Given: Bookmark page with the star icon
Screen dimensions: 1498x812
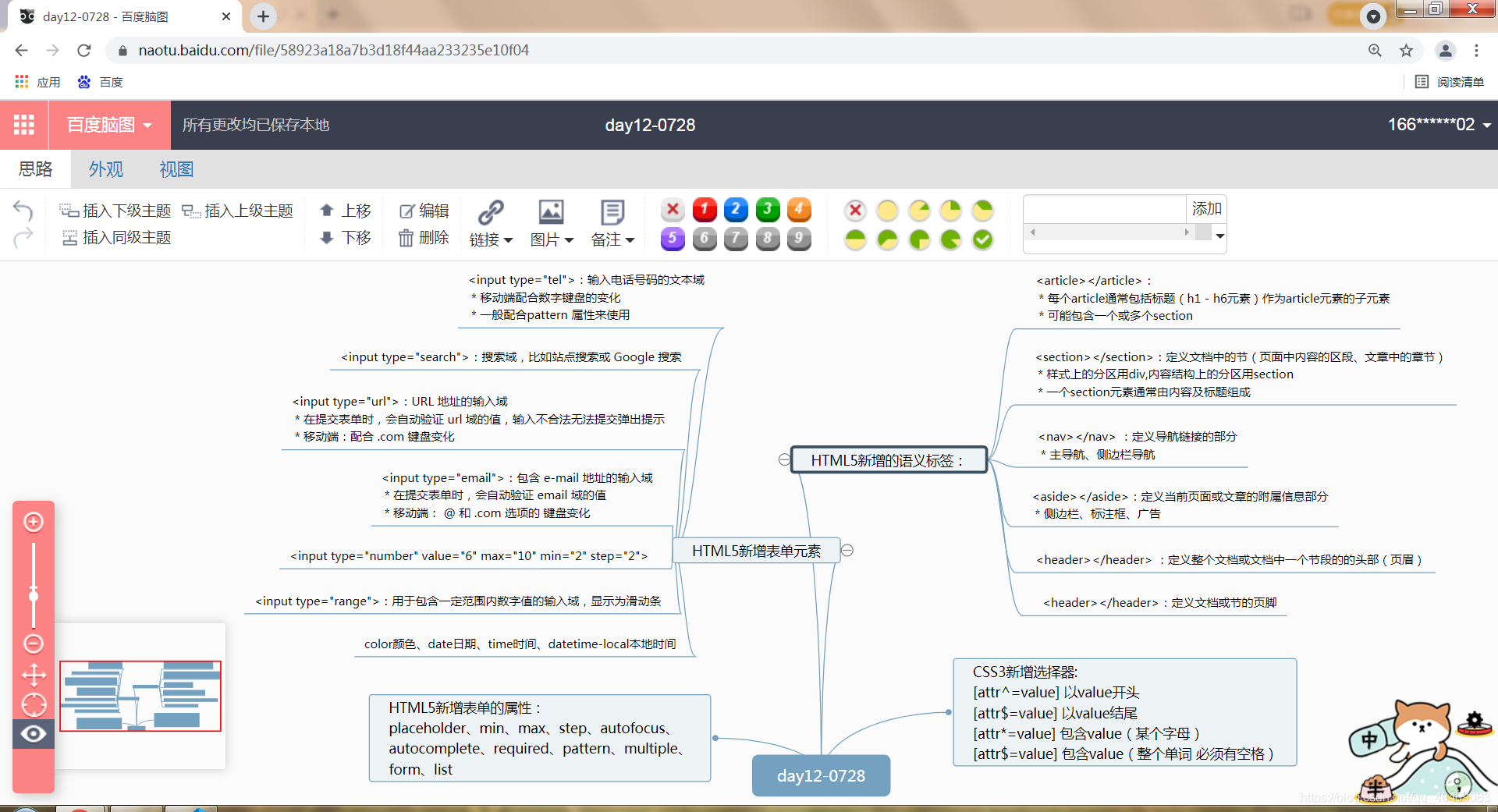Looking at the screenshot, I should point(1406,51).
